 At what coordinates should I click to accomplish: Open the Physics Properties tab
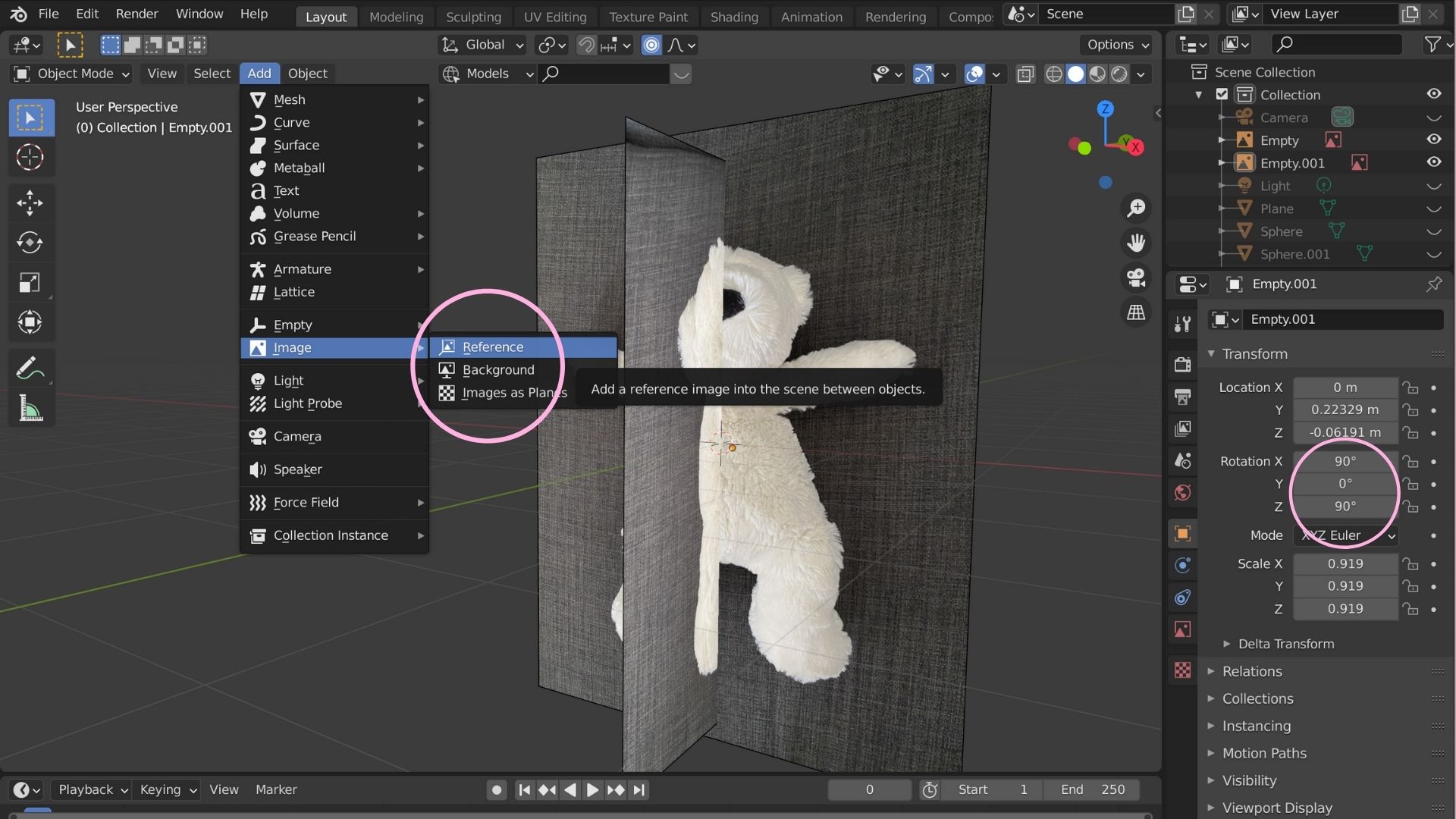pyautogui.click(x=1182, y=565)
